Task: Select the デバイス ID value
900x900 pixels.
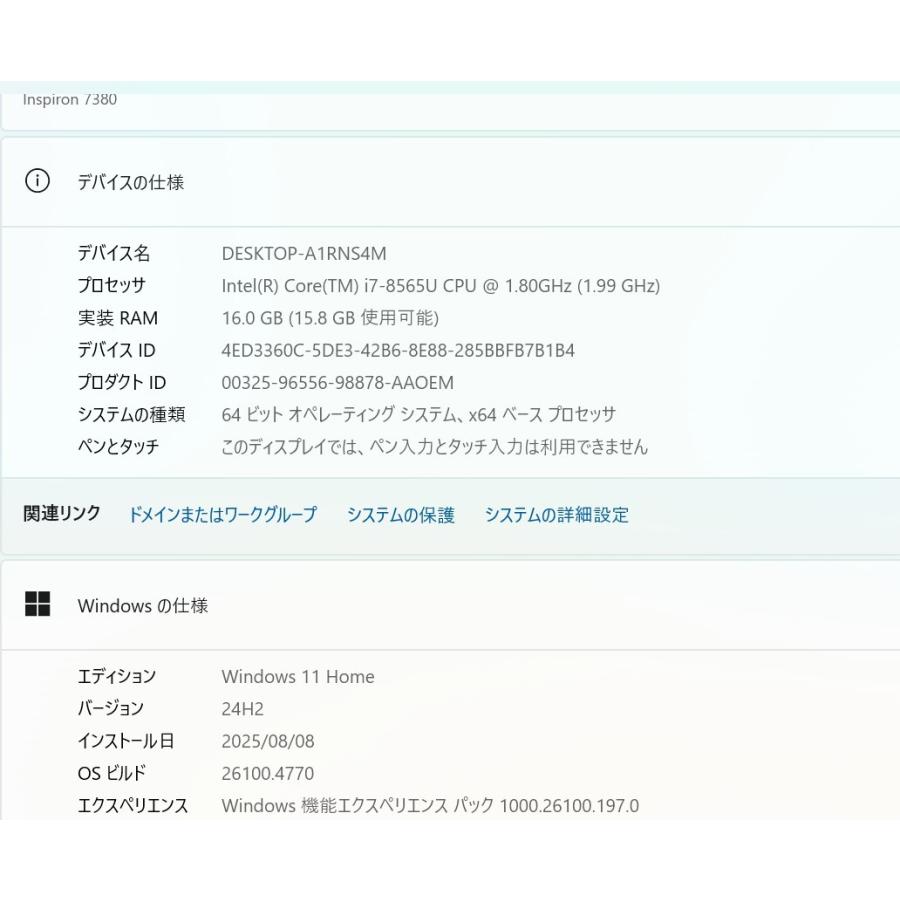Action: point(397,350)
